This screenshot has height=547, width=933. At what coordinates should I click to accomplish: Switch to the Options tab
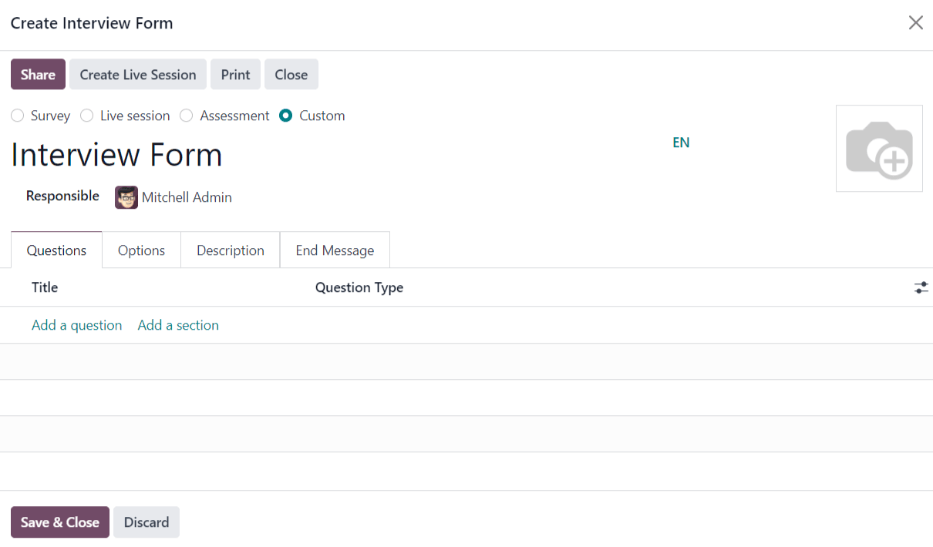pos(141,251)
